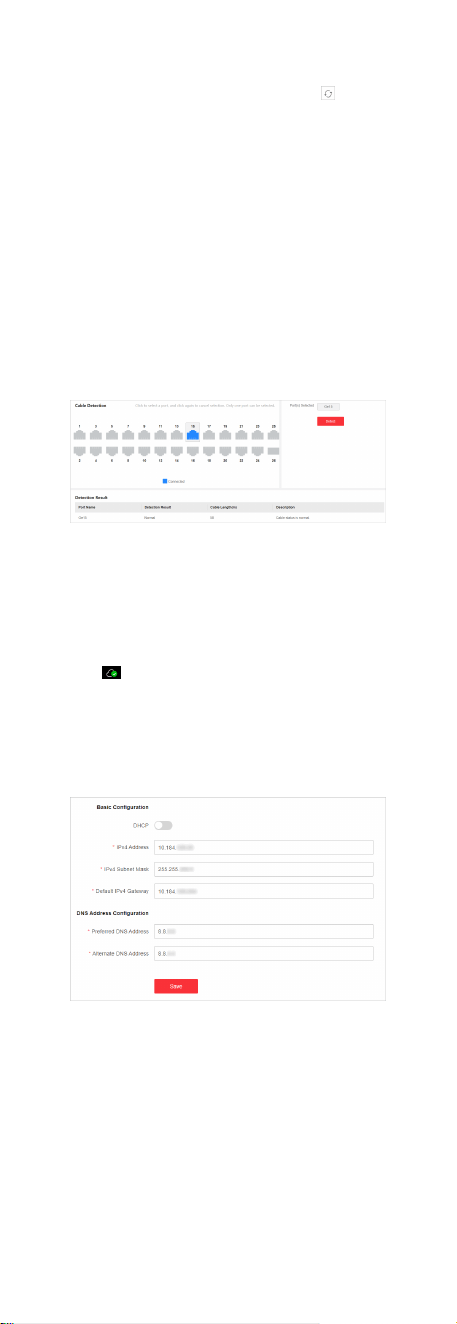
Task: Select port 5 in Cable Detection
Action: [x=112, y=435]
